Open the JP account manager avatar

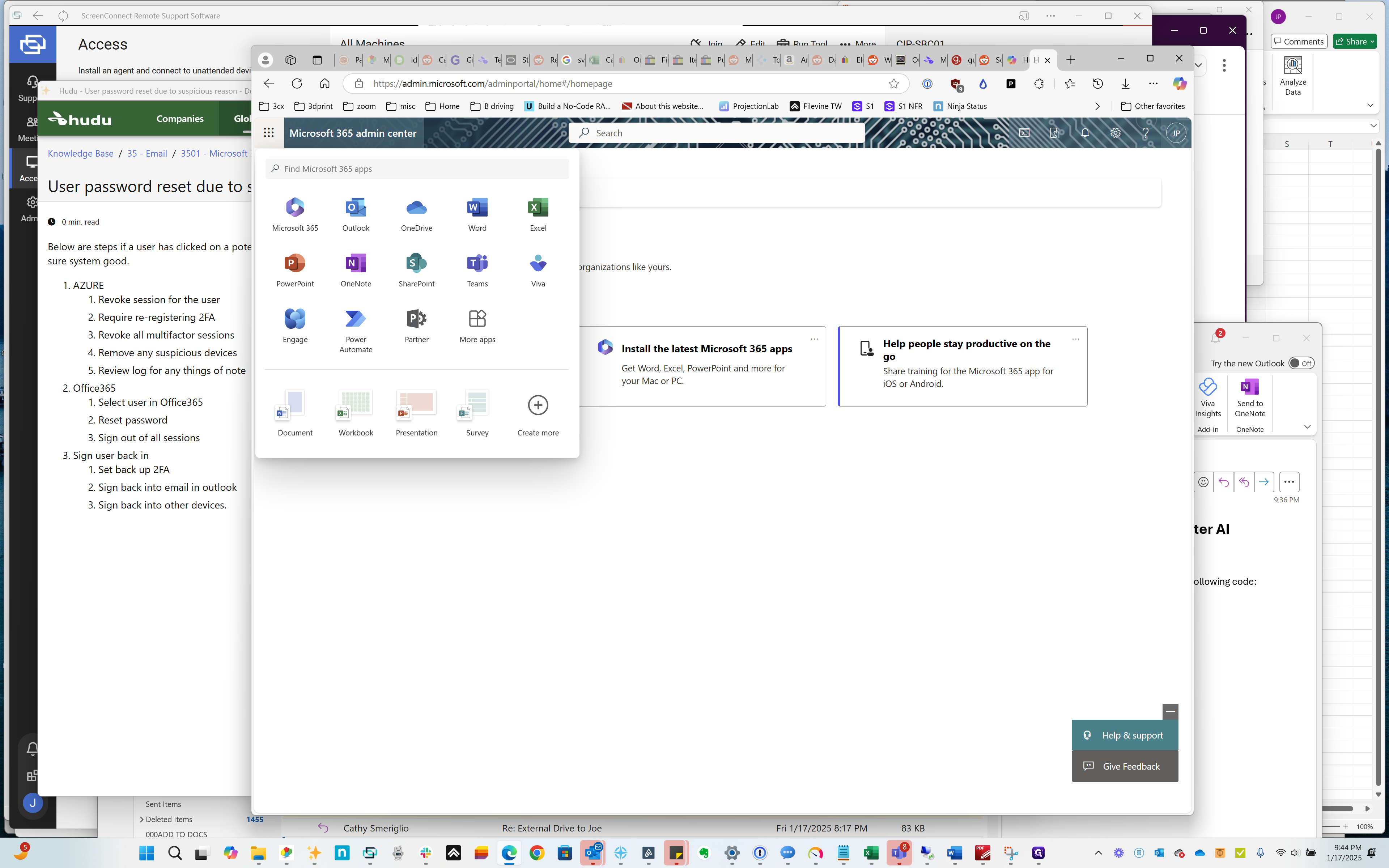1176,133
